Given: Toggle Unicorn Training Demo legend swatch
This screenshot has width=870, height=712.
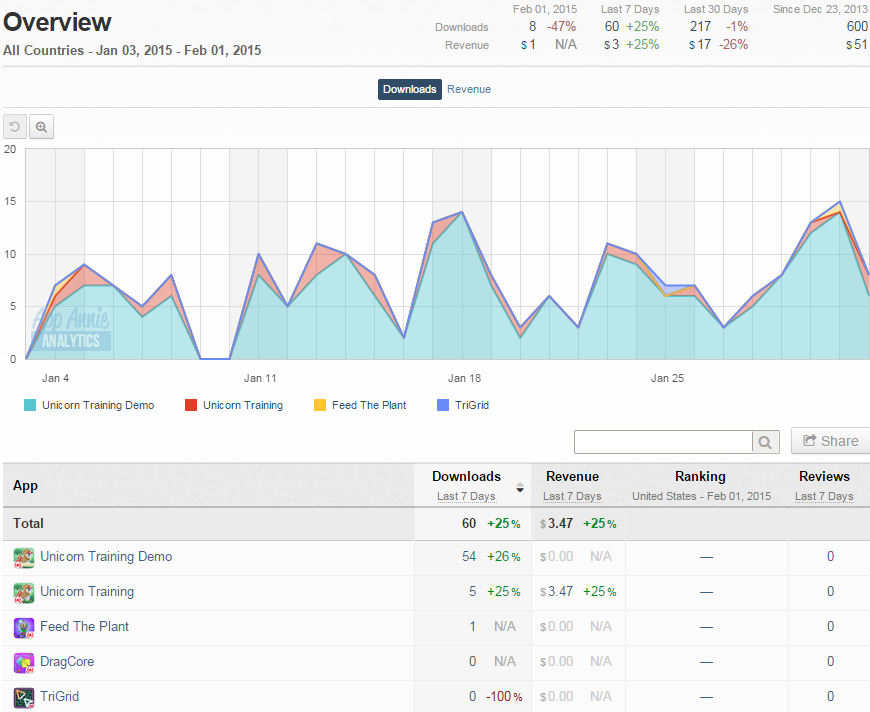Looking at the screenshot, I should tap(30, 405).
